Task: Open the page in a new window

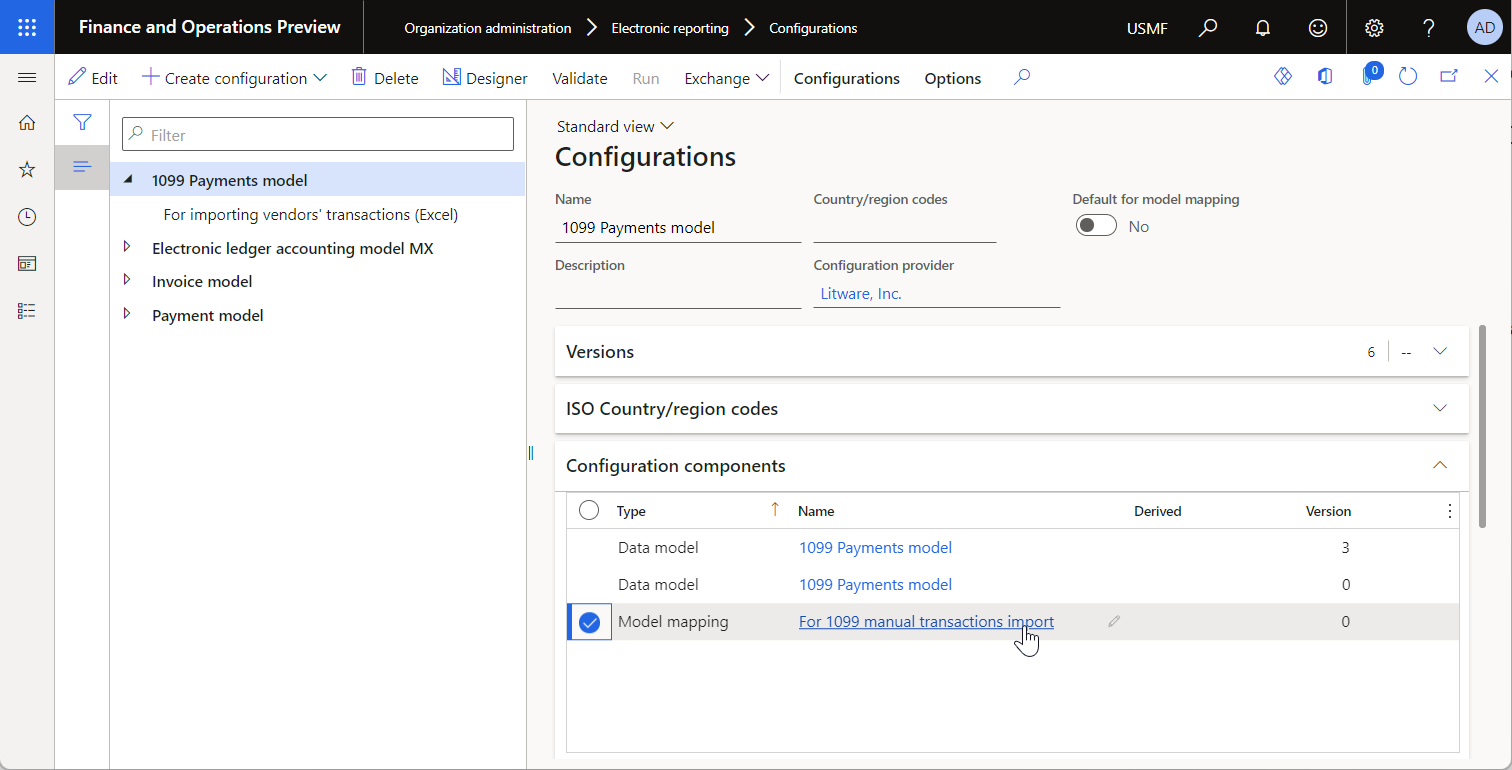Action: tap(1448, 76)
